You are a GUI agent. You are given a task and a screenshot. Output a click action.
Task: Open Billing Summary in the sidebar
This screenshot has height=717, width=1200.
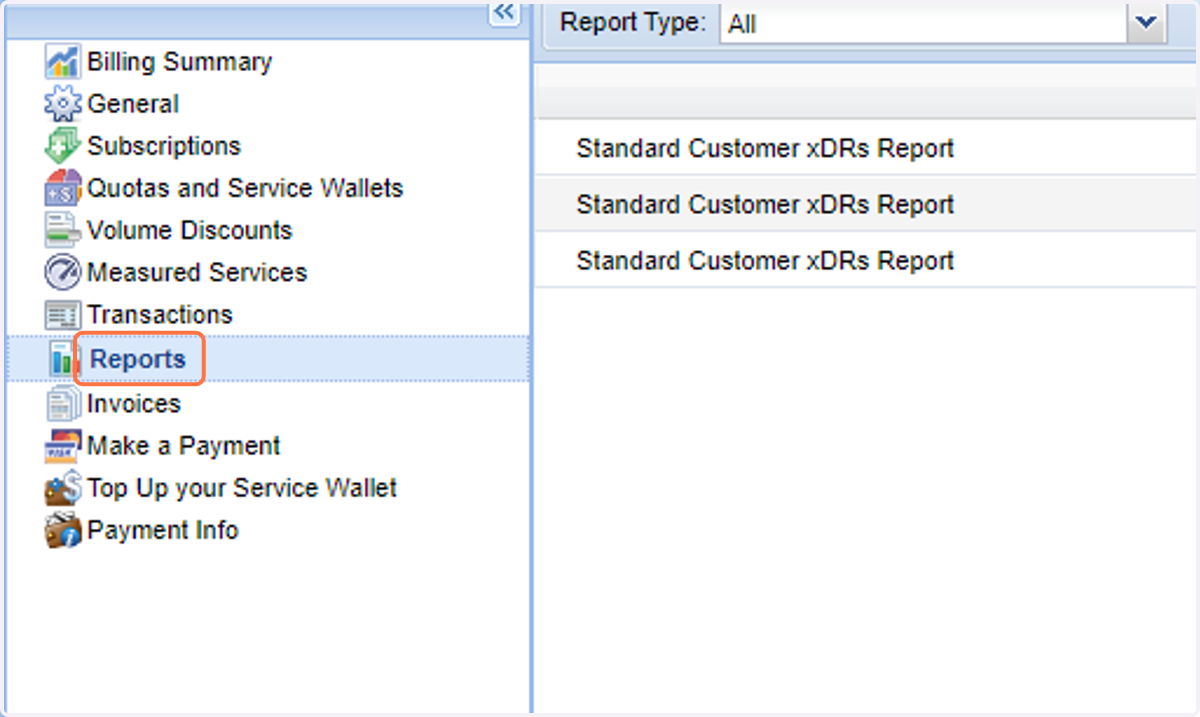point(179,62)
